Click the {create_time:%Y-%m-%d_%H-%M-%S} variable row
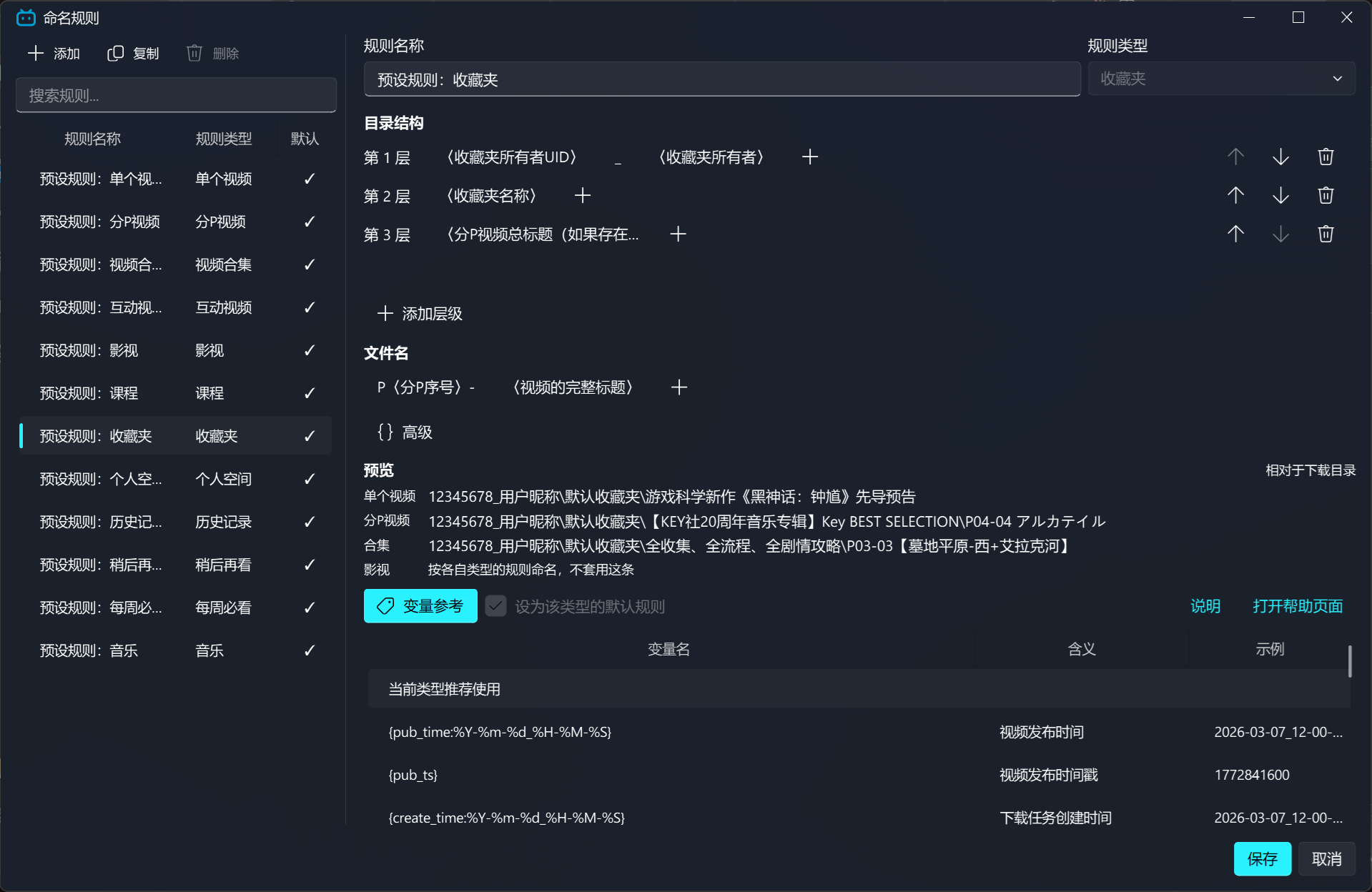The height and width of the screenshot is (892, 1372). point(859,818)
